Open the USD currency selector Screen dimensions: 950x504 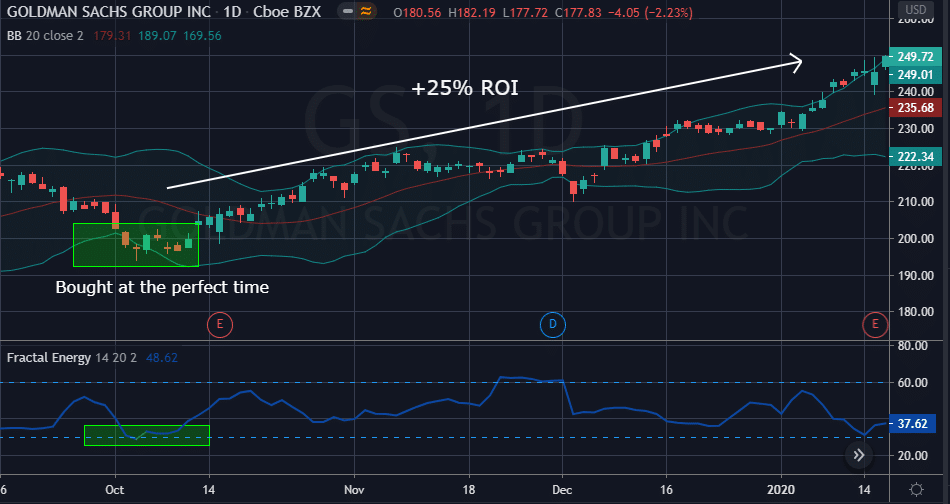click(915, 10)
